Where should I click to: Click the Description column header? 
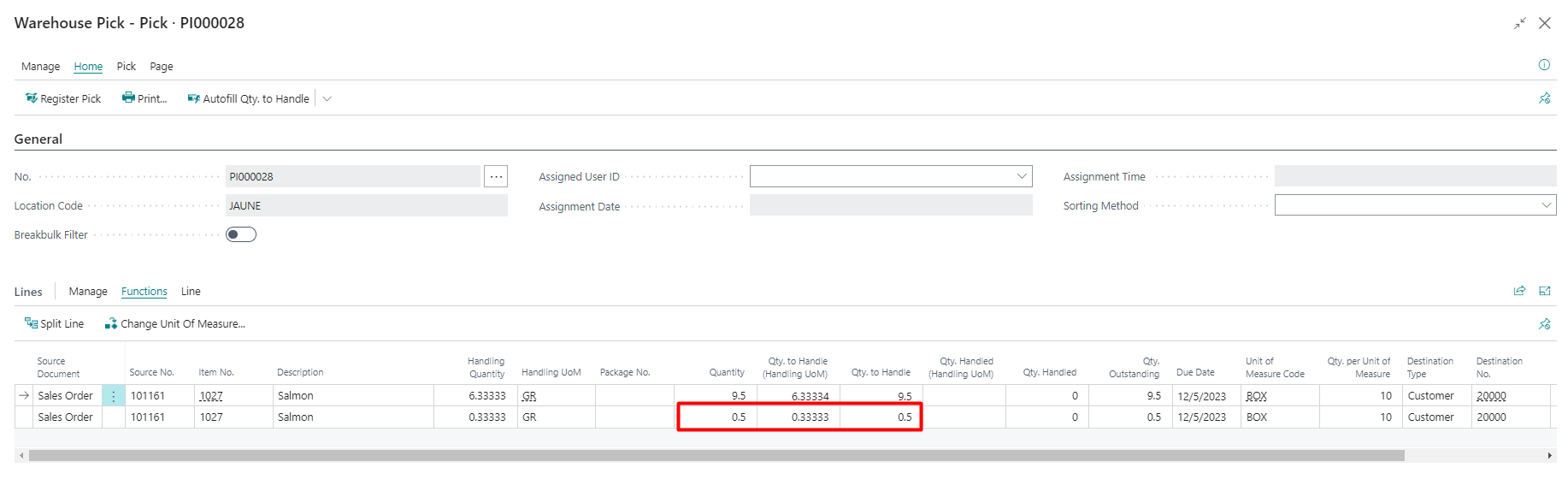[x=300, y=372]
